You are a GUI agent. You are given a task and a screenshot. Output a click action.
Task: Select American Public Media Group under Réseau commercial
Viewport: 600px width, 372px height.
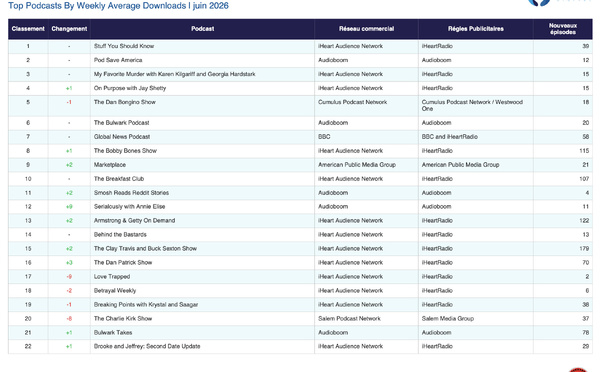(357, 165)
